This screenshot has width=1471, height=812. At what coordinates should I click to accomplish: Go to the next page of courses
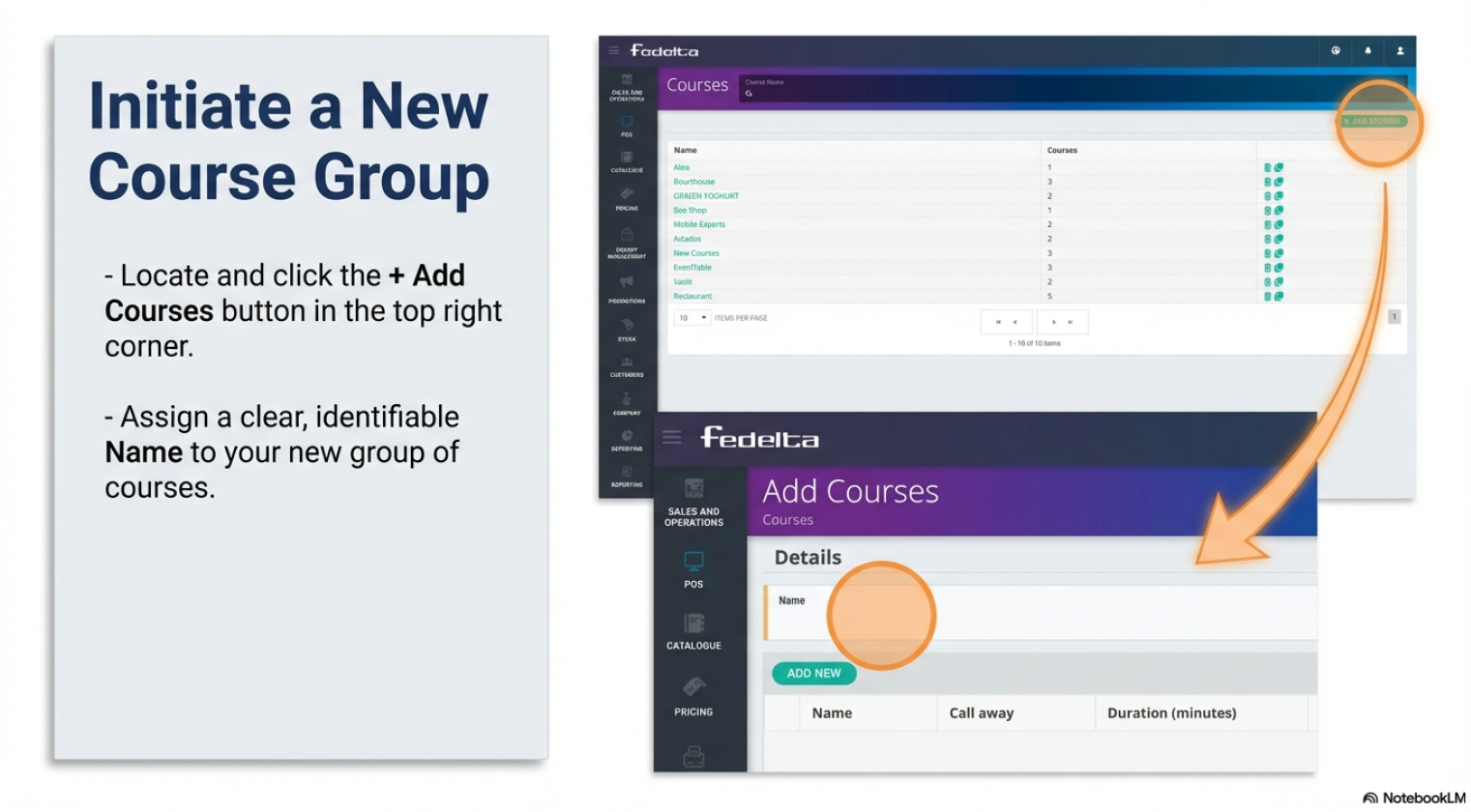tap(1053, 322)
